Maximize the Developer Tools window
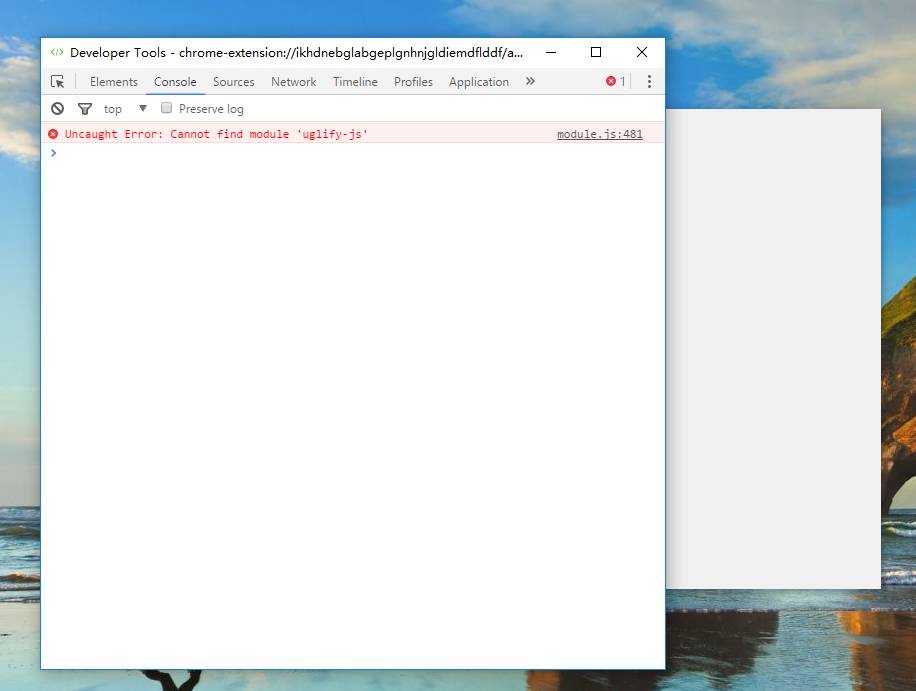 (x=596, y=53)
